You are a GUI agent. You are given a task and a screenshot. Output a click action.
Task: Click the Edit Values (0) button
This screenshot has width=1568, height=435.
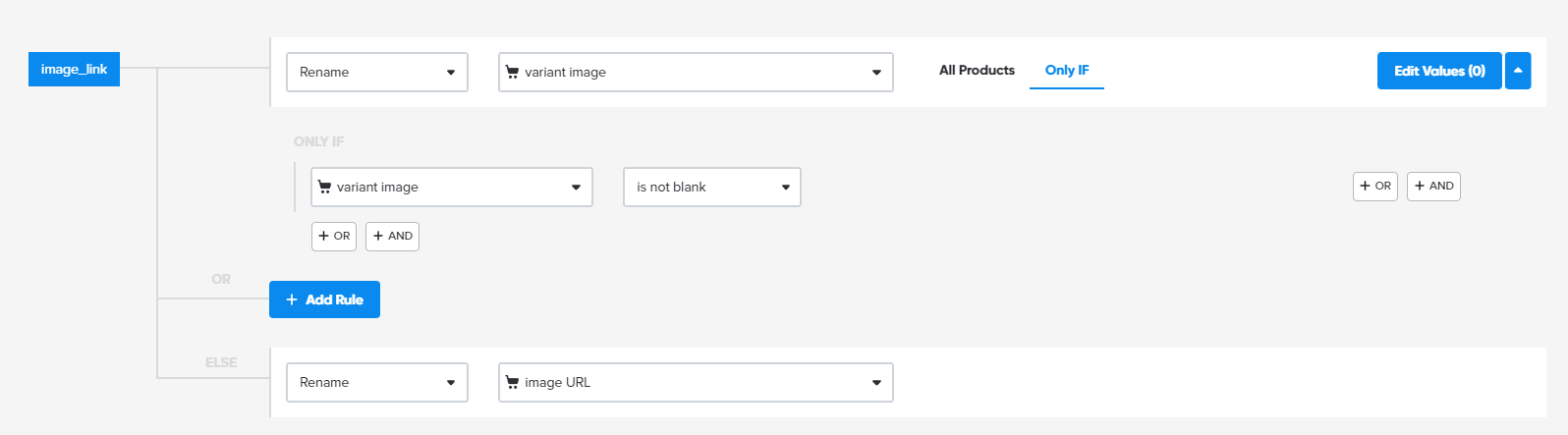(x=1439, y=71)
